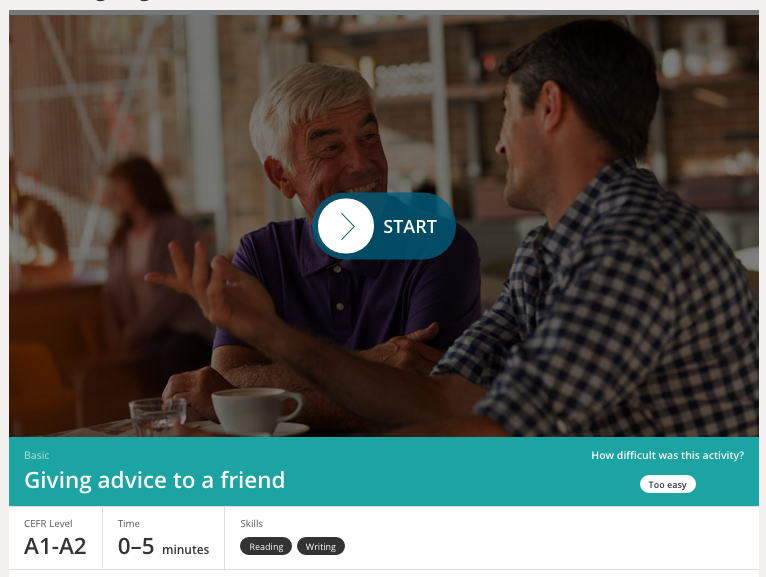Click the 0–5 minutes time value
This screenshot has width=766, height=577.
(163, 546)
